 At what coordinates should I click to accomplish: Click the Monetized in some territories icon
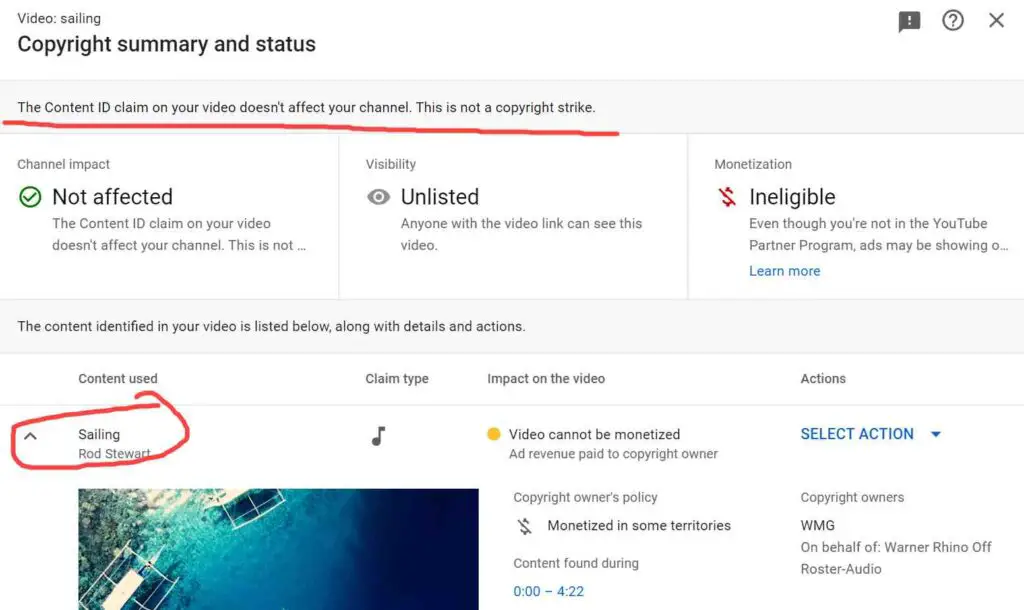tap(524, 526)
